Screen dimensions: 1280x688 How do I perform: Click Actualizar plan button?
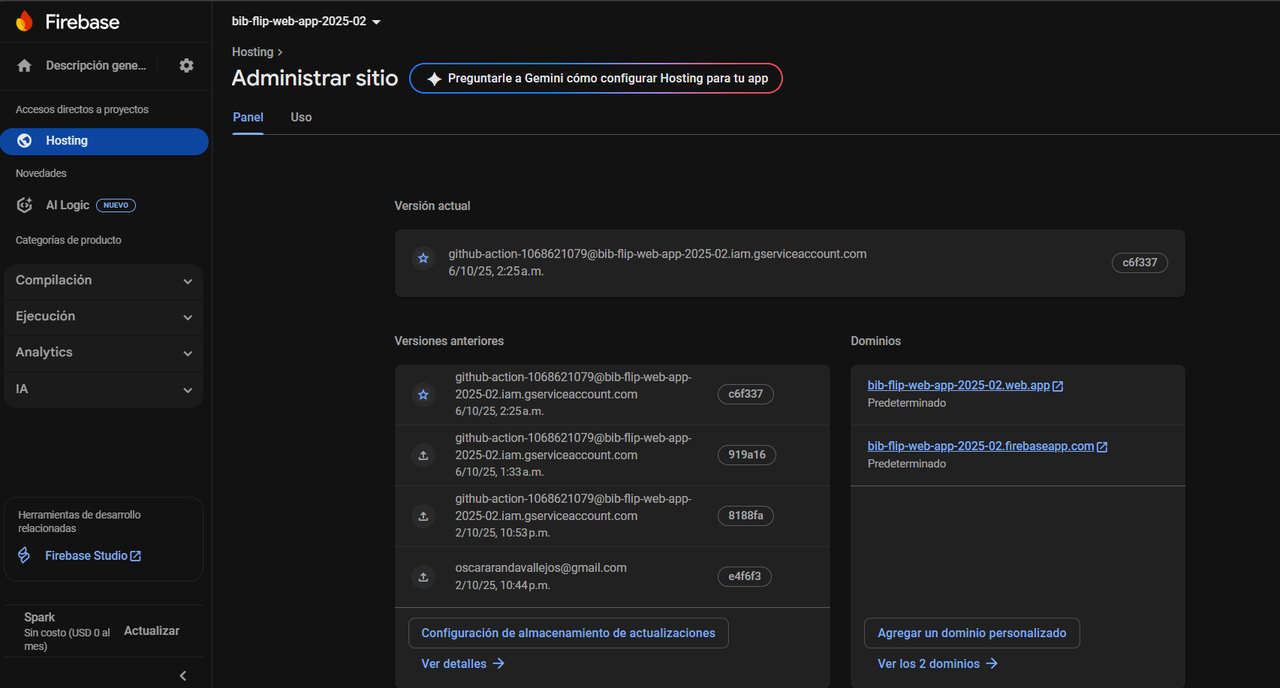coord(152,631)
